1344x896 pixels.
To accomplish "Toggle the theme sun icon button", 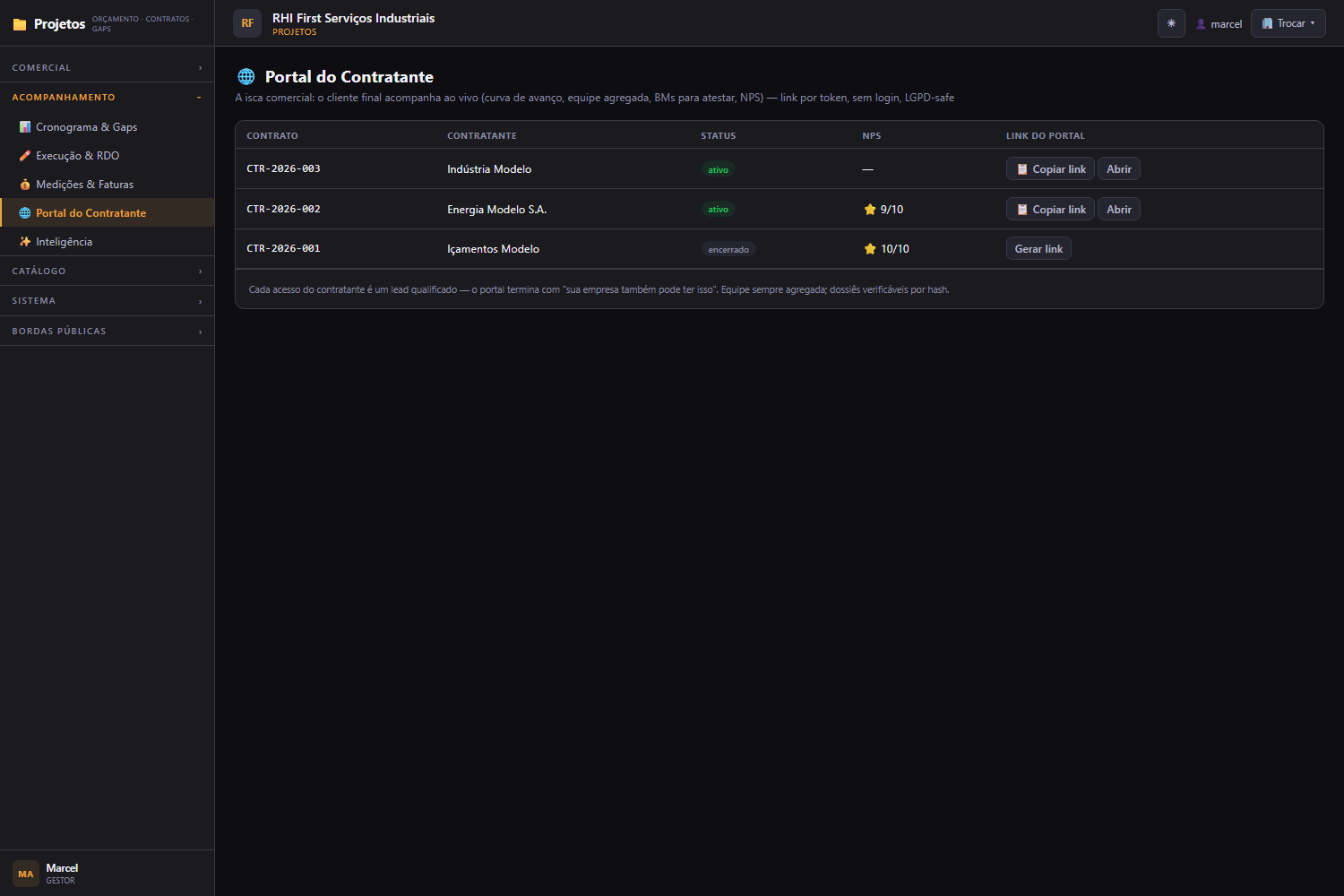I will [1171, 23].
